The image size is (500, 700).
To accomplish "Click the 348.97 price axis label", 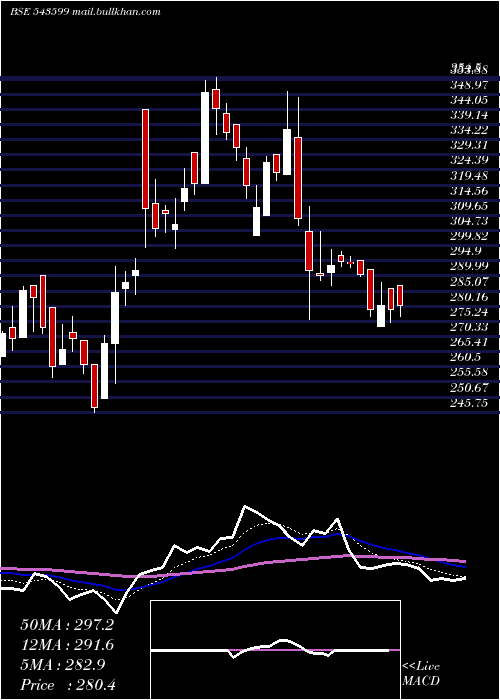I will (x=469, y=84).
